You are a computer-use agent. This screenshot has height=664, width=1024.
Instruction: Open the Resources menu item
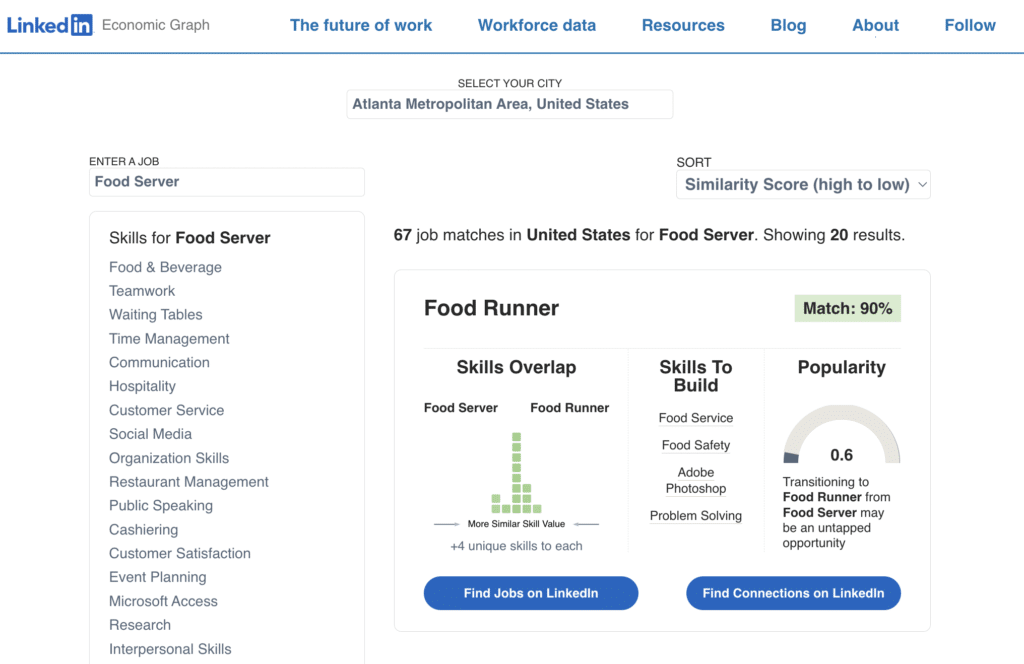(x=683, y=25)
